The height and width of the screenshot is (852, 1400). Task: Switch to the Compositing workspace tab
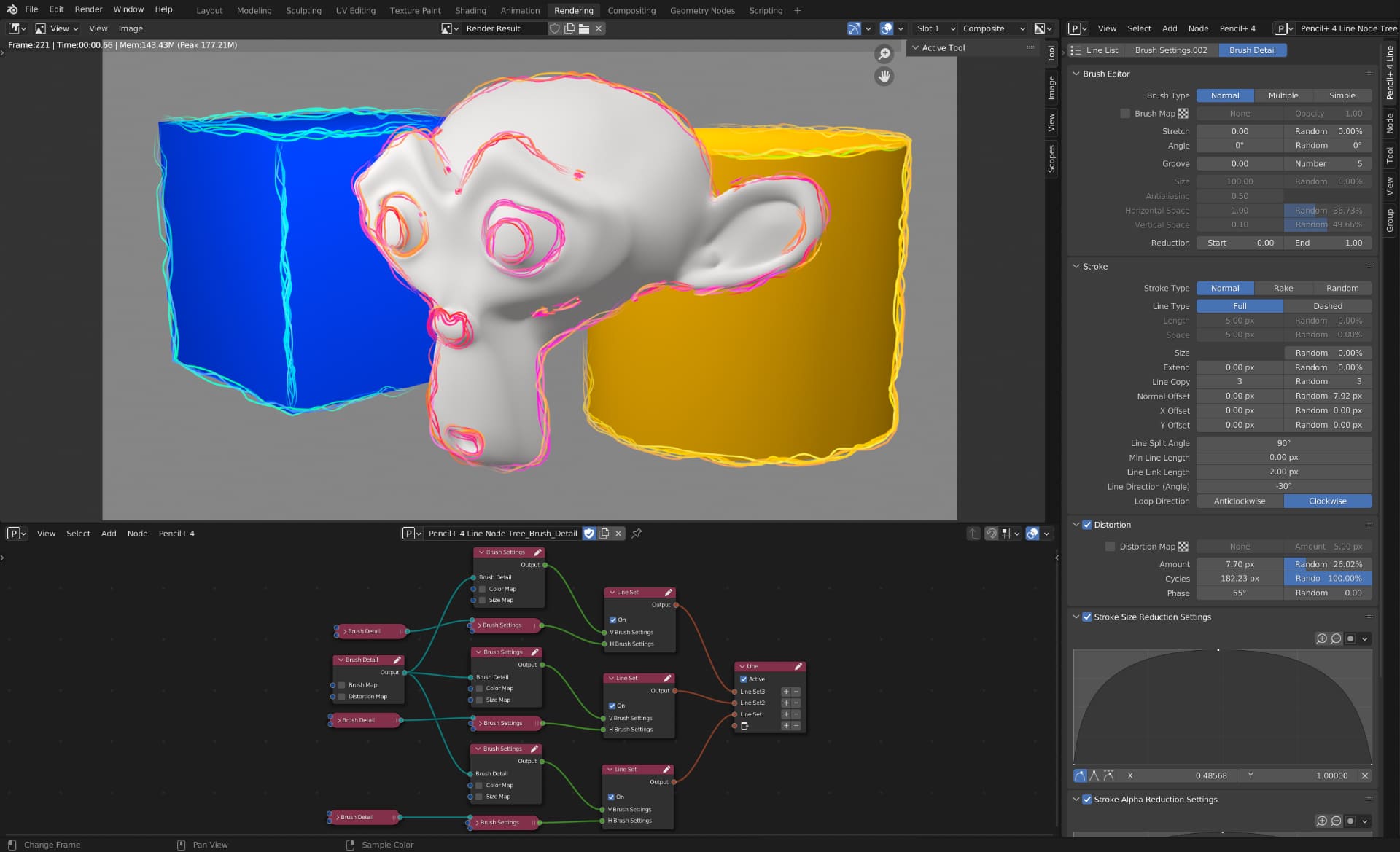pyautogui.click(x=631, y=10)
